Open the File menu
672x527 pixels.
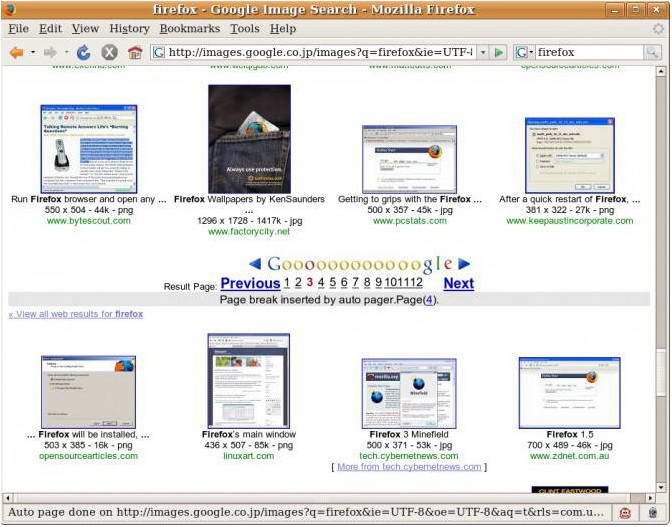coord(18,29)
